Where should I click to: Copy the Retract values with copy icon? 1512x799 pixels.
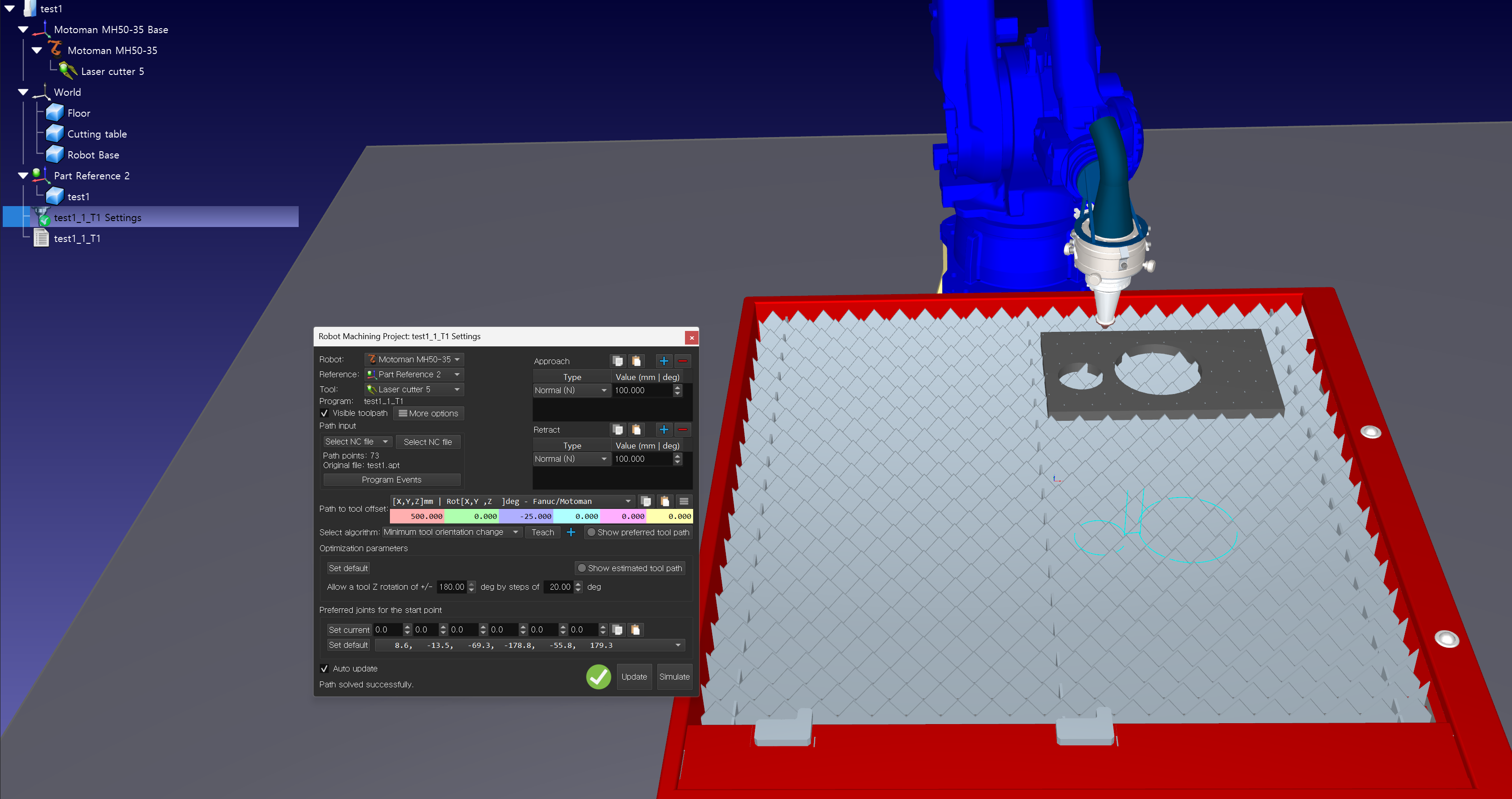click(617, 430)
